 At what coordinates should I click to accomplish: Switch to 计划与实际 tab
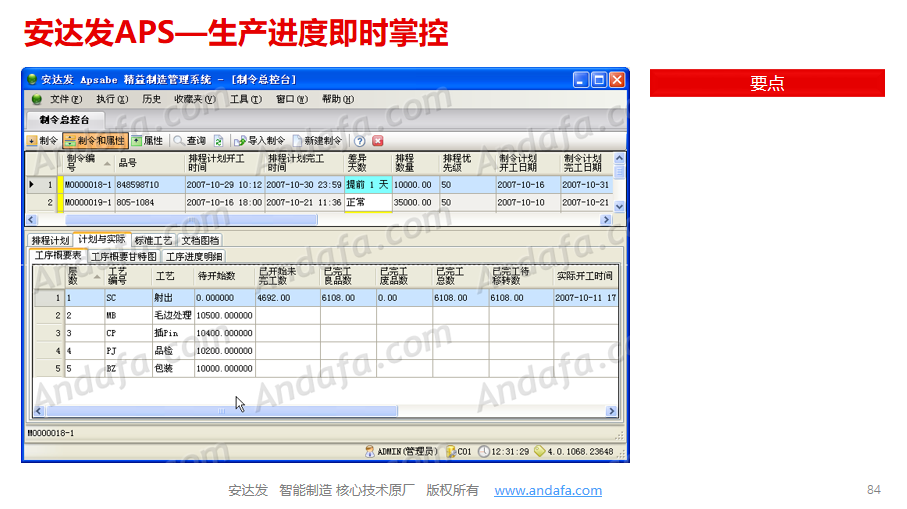(102, 239)
